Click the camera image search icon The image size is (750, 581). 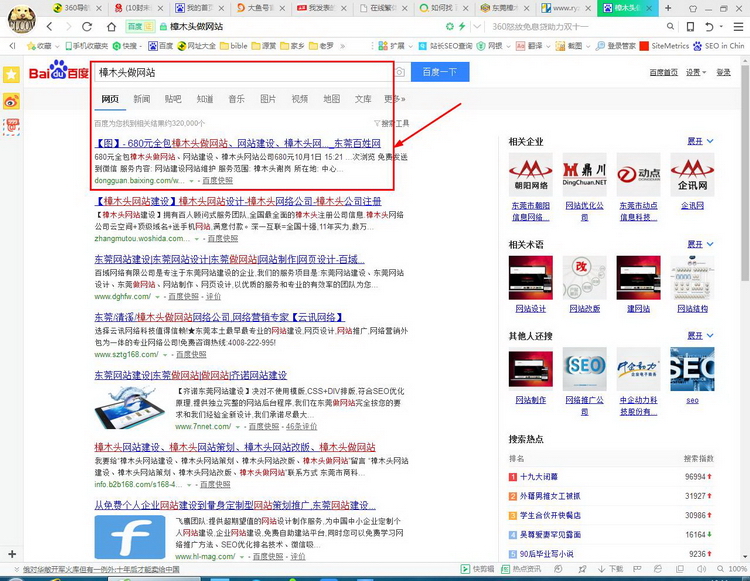point(400,72)
